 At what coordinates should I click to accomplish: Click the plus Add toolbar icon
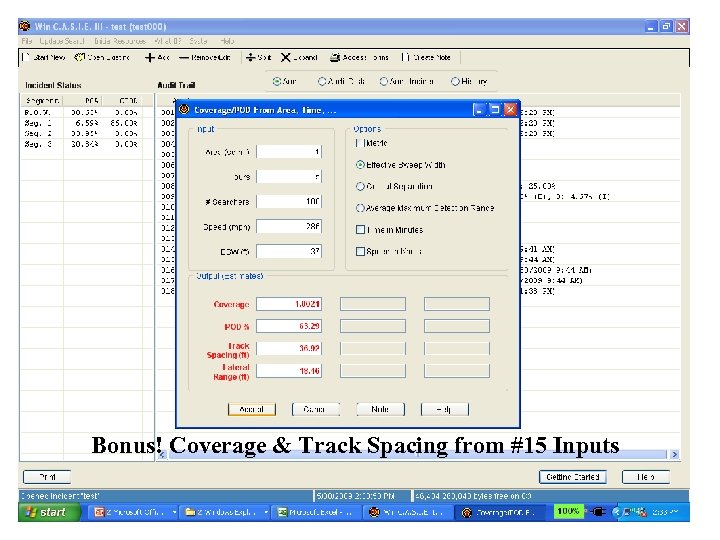tap(150, 57)
